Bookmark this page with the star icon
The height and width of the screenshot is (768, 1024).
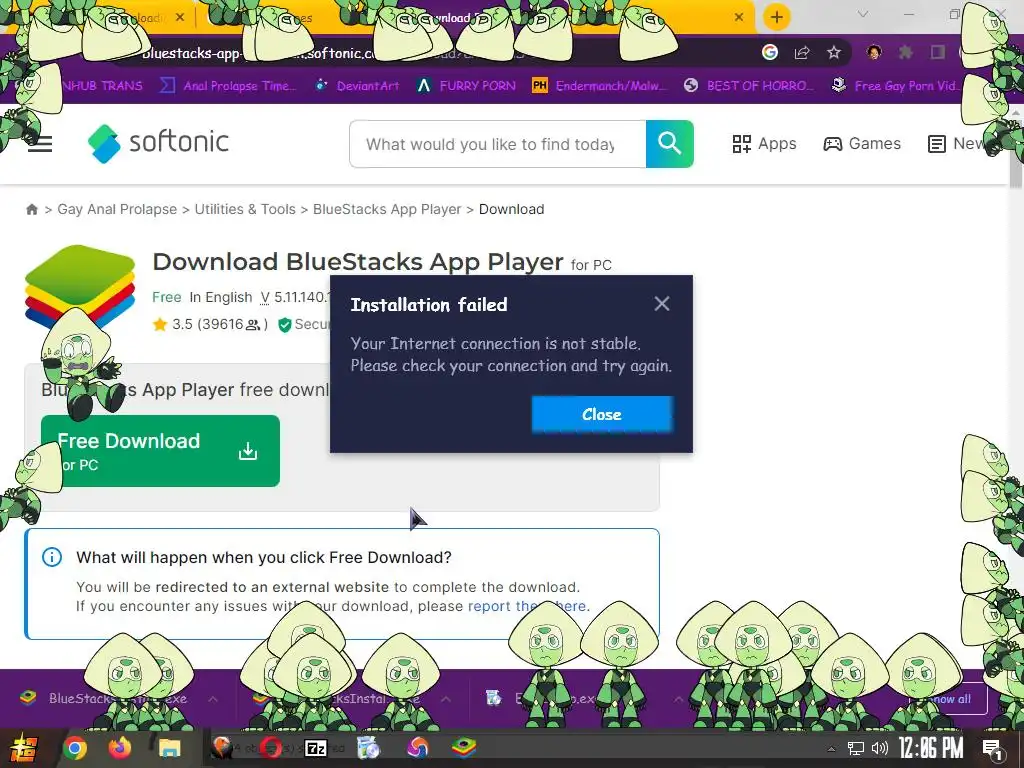tap(834, 52)
